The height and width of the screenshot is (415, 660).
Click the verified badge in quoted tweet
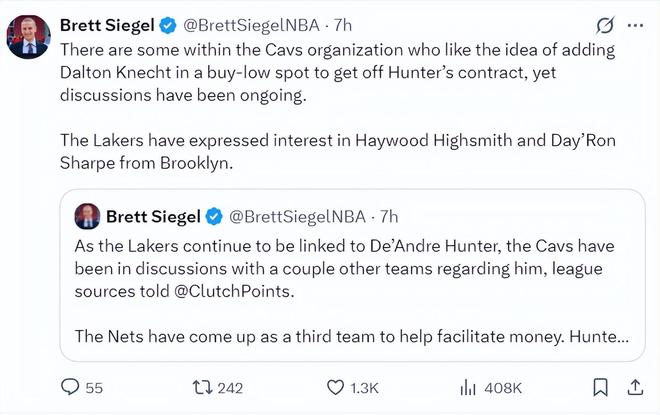point(214,216)
